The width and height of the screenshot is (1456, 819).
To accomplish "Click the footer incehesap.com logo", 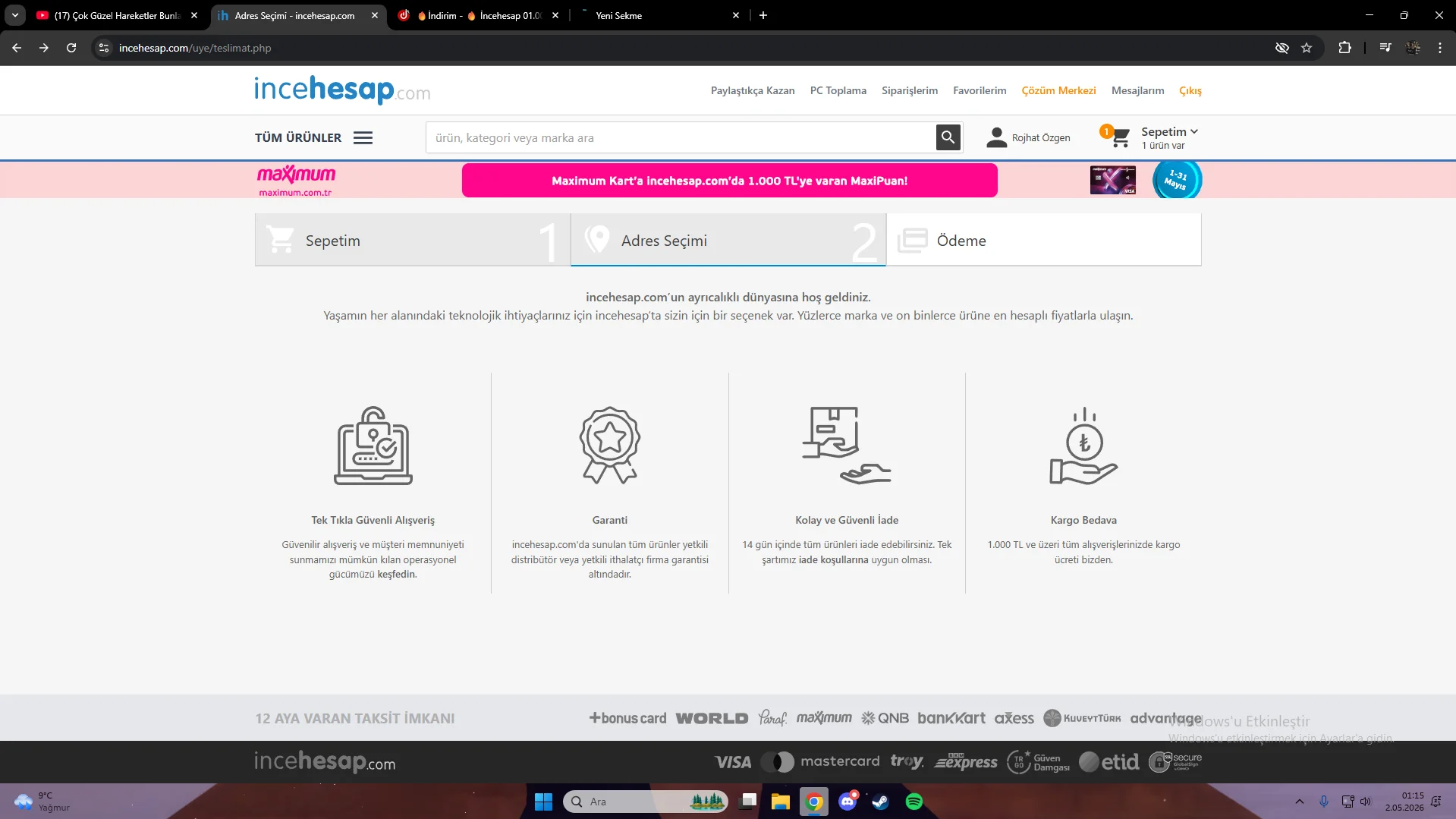I will [325, 761].
